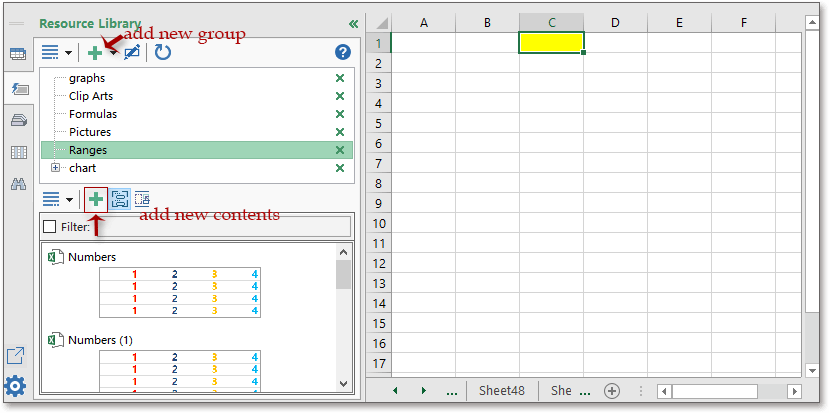Go to next sheet tab arrow
This screenshot has height=413, width=829.
click(424, 391)
